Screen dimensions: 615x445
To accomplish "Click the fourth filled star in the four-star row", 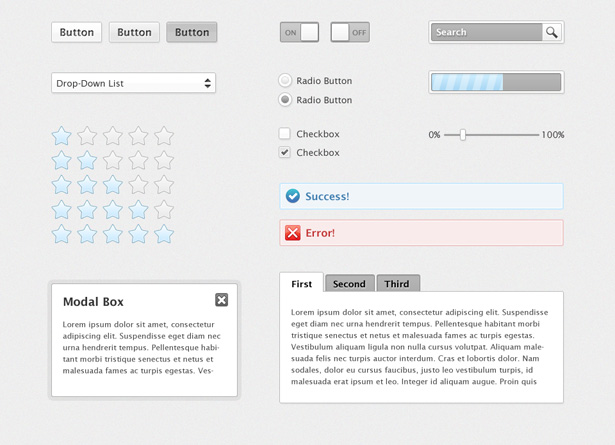I will click(x=138, y=210).
